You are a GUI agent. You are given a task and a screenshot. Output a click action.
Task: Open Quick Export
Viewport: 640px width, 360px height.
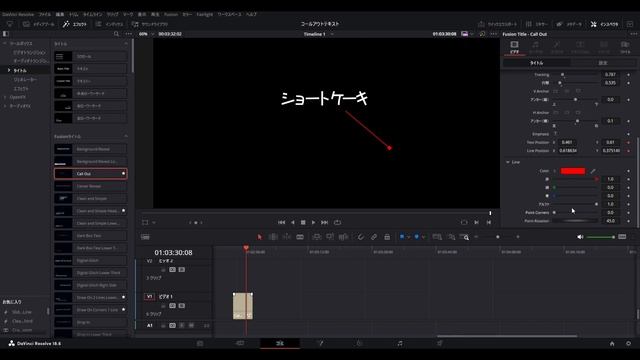click(x=498, y=24)
